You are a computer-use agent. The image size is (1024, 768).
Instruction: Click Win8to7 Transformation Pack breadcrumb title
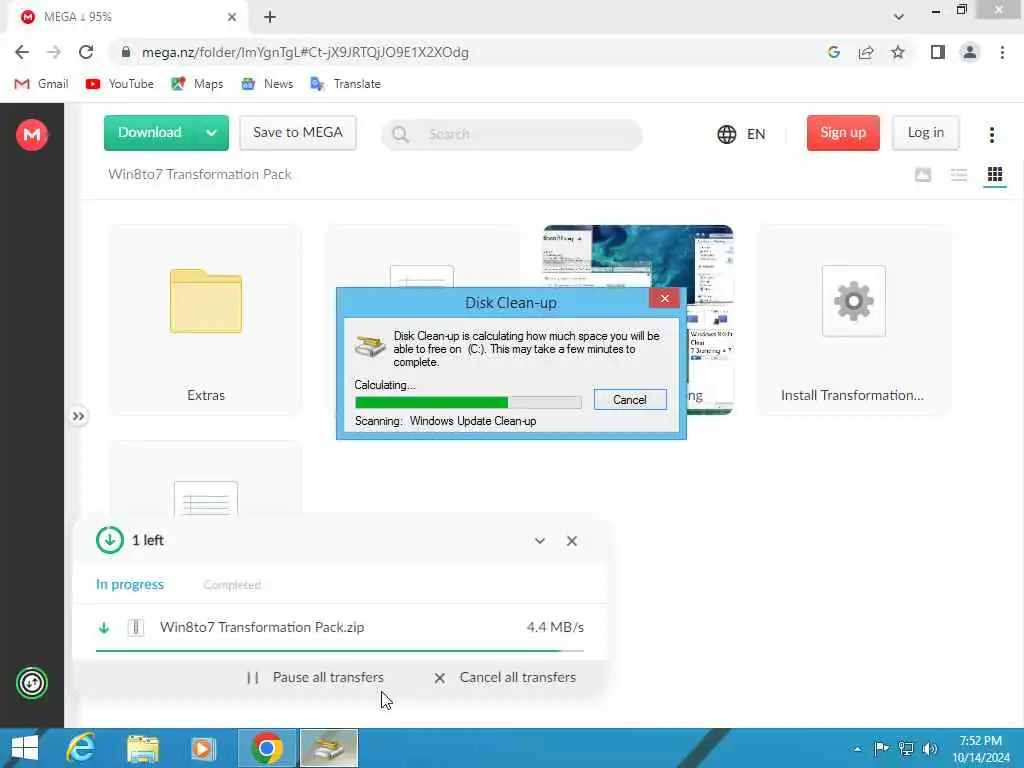(200, 174)
